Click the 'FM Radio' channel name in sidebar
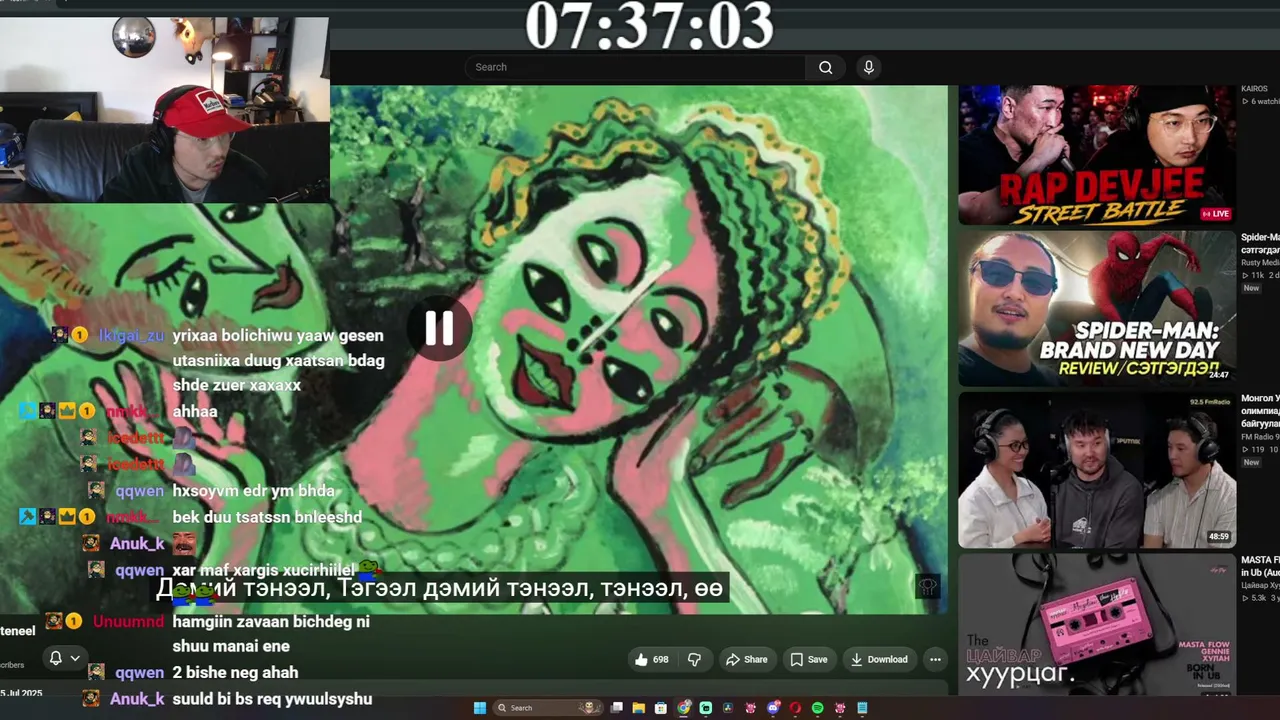 [1260, 436]
